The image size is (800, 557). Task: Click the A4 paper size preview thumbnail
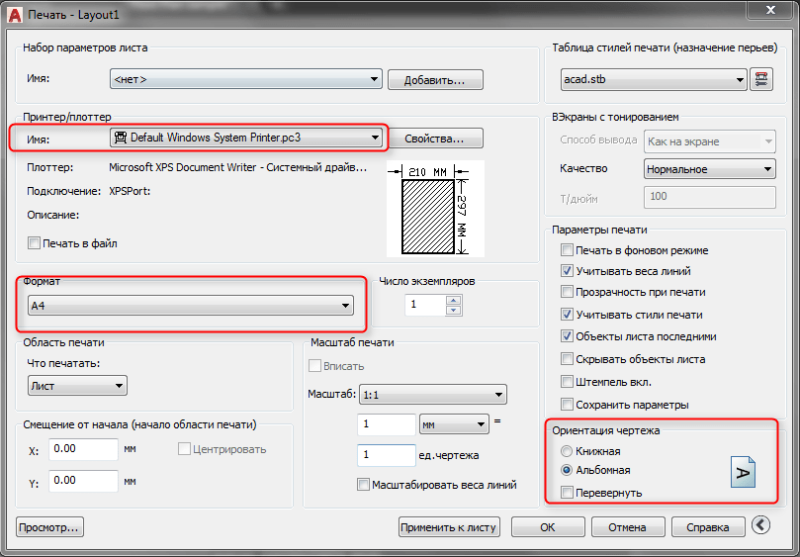[435, 208]
